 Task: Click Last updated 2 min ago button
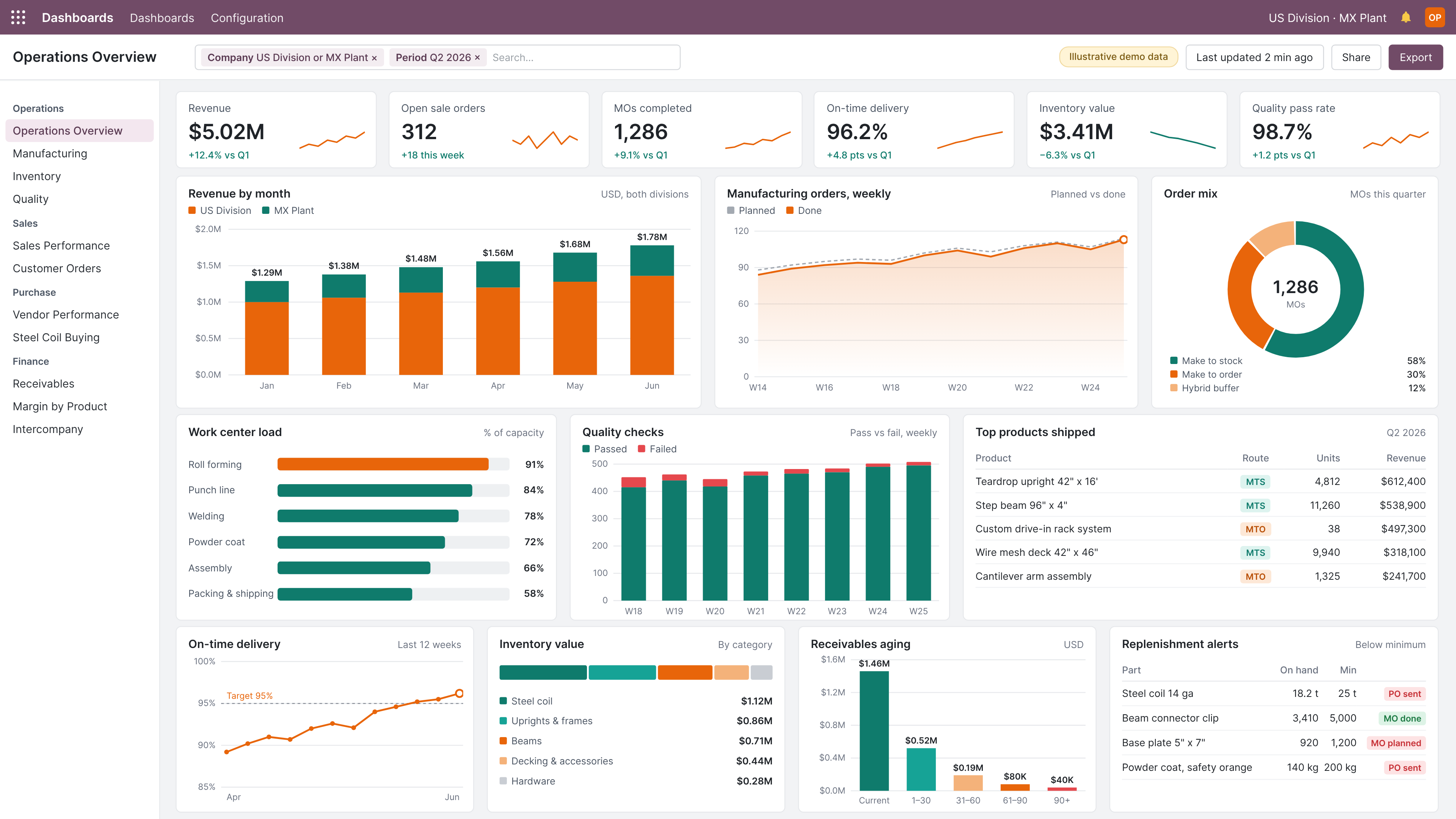1254,57
